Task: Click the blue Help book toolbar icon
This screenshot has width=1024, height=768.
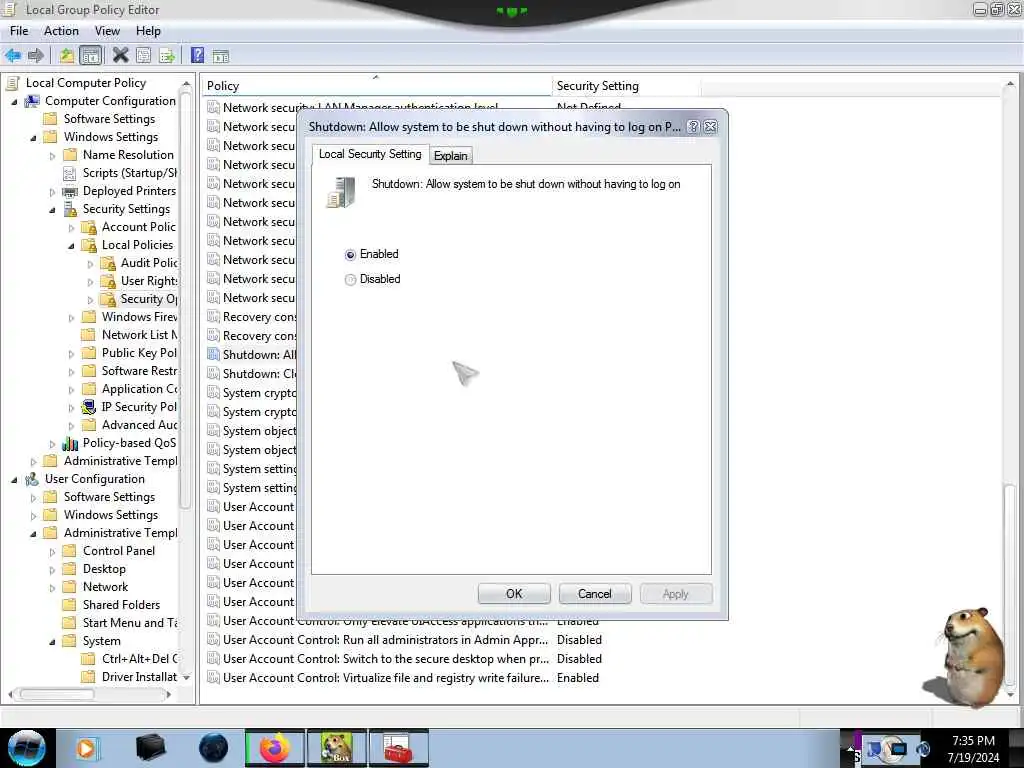Action: click(x=197, y=56)
